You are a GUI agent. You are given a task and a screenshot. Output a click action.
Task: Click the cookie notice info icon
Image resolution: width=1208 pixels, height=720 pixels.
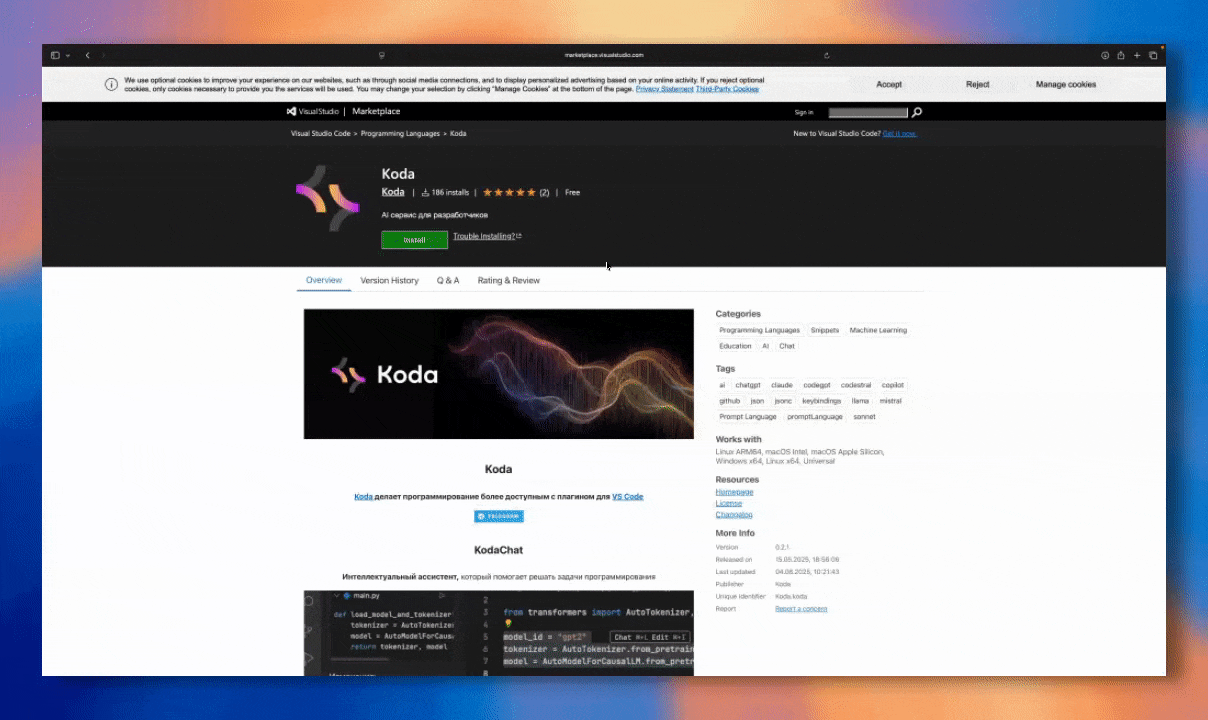pyautogui.click(x=111, y=84)
